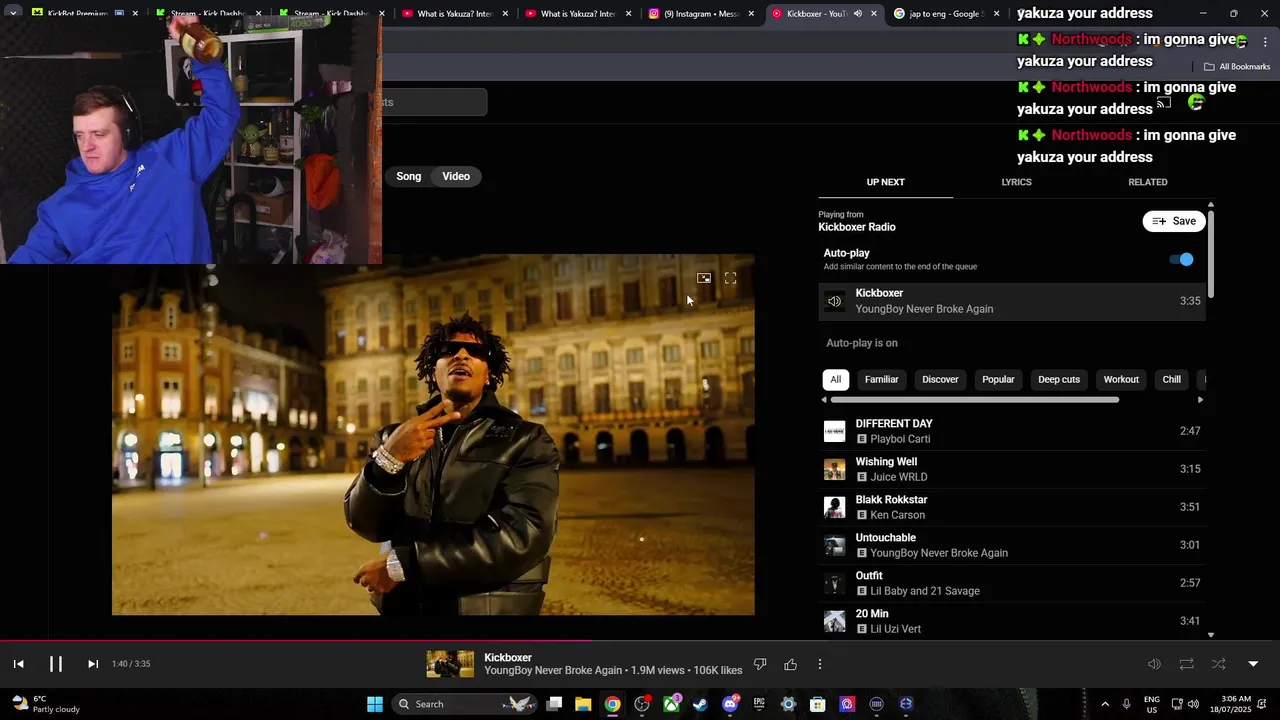
Task: Toggle repeat mode in player bar
Action: coord(1186,664)
